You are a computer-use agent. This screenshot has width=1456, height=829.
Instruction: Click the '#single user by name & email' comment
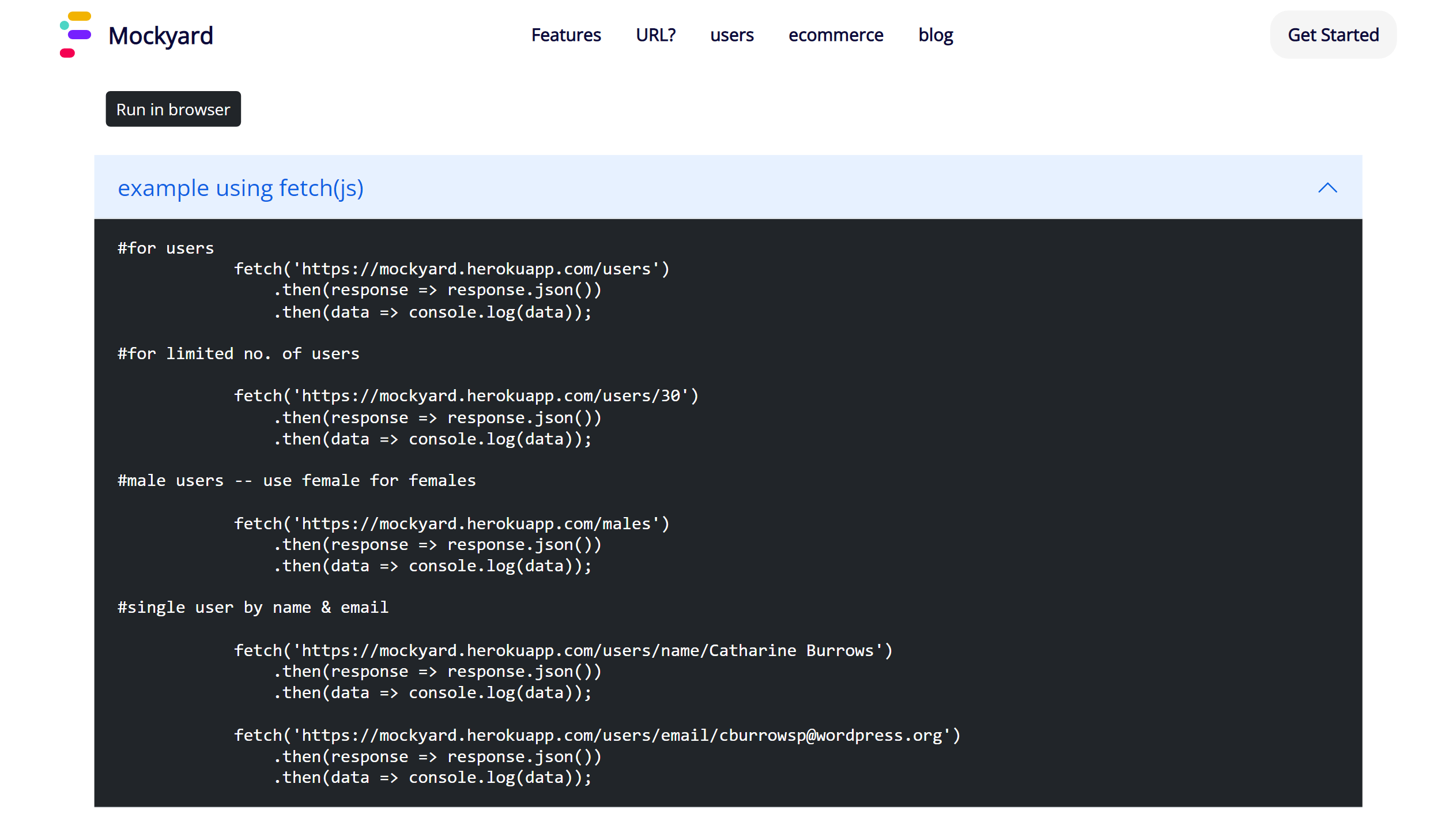tap(253, 607)
